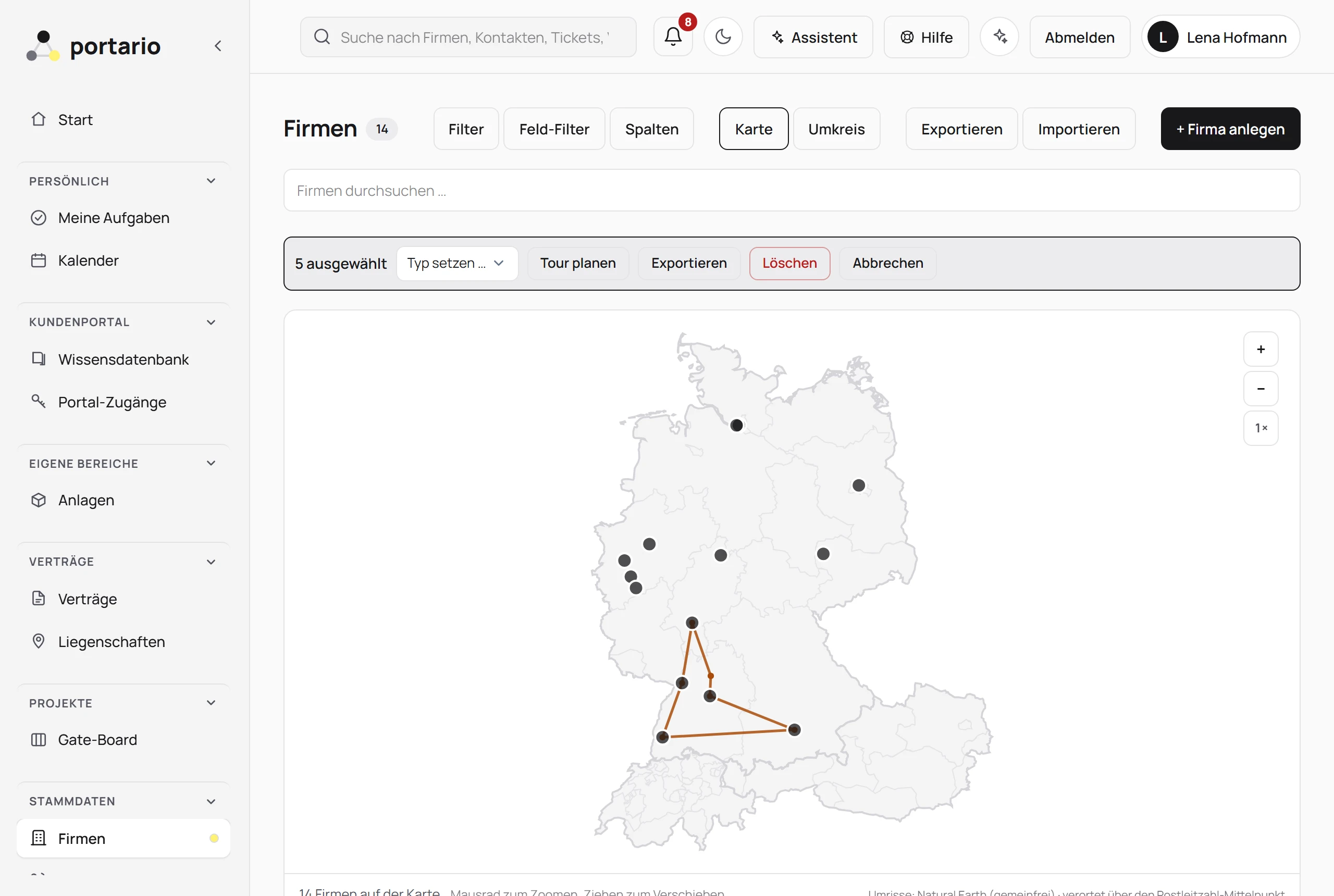The height and width of the screenshot is (896, 1334).
Task: Click the sparkle icon button beside Hilfe
Action: [x=999, y=37]
